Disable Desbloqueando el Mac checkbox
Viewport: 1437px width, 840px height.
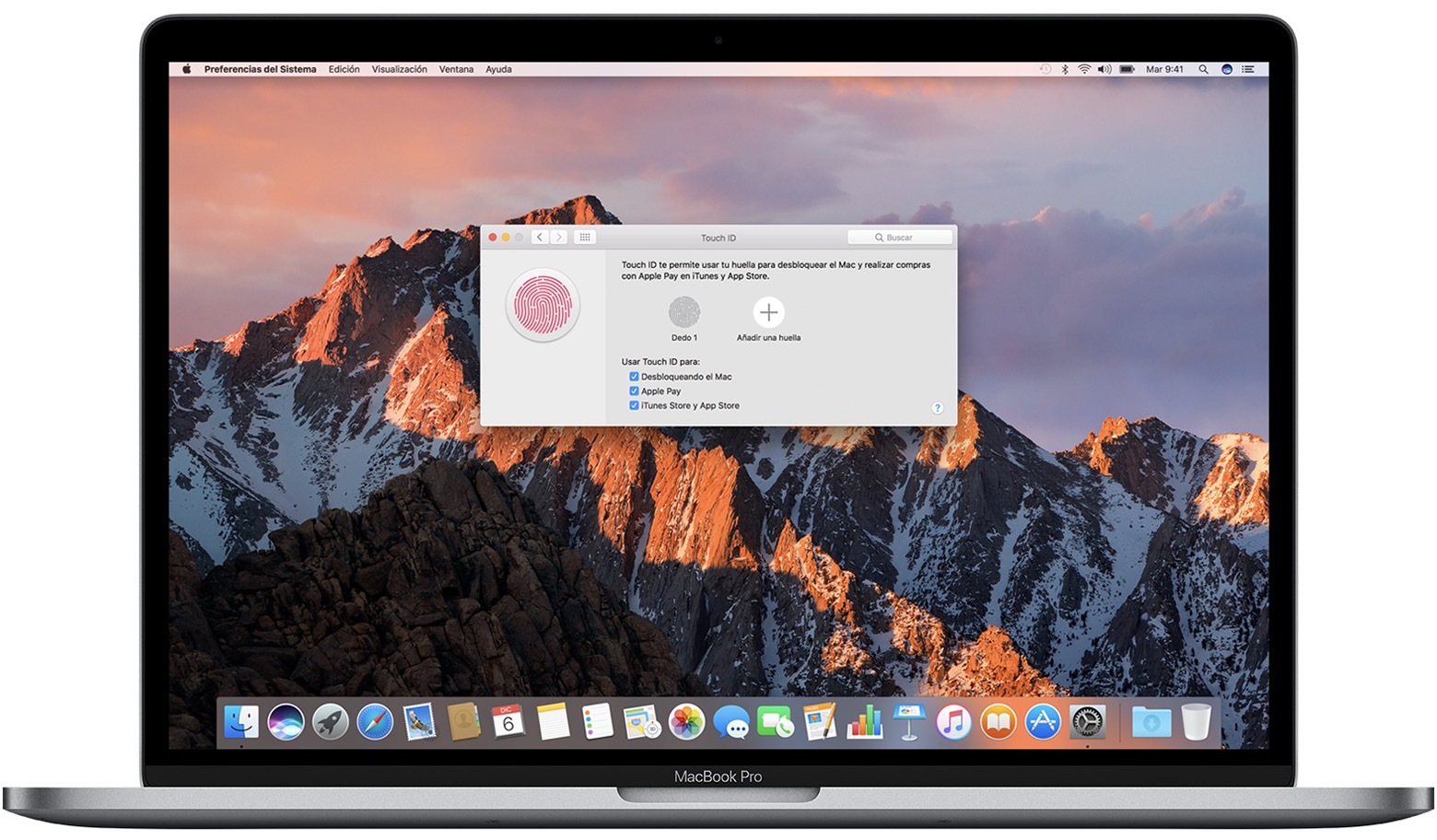tap(633, 376)
